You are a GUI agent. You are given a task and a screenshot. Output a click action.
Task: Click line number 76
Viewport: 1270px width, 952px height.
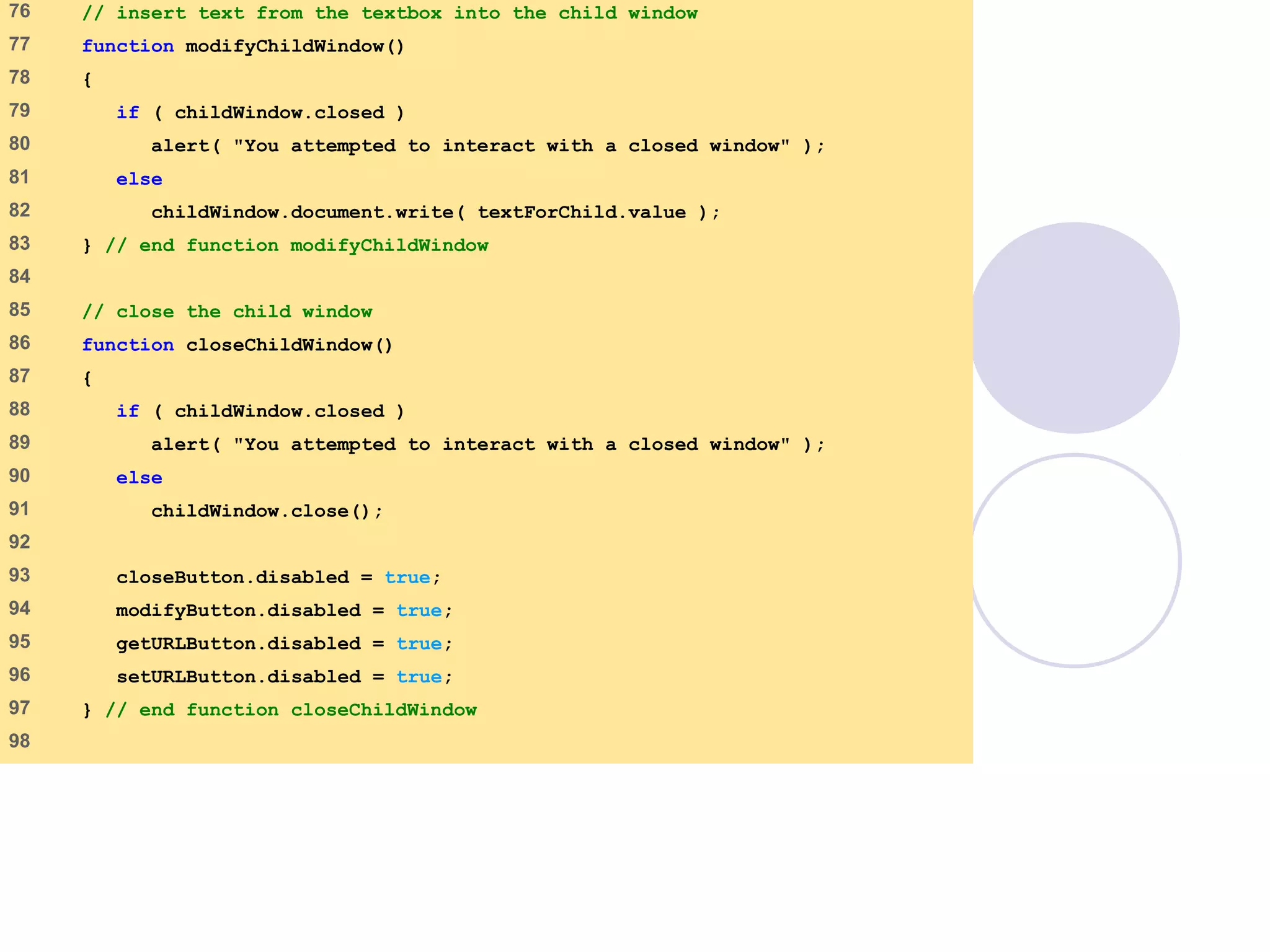[x=20, y=11]
